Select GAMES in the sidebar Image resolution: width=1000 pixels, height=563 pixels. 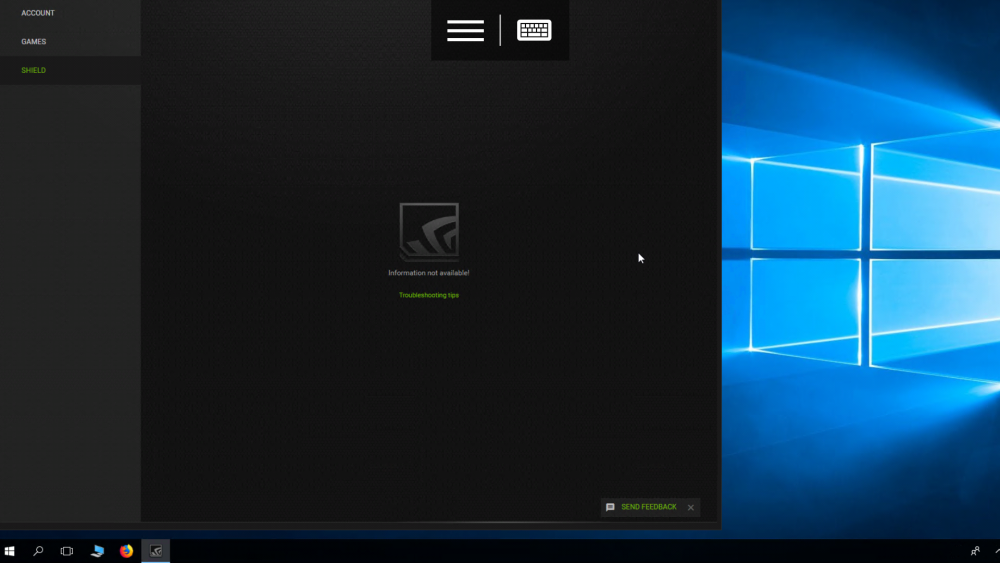[x=34, y=41]
